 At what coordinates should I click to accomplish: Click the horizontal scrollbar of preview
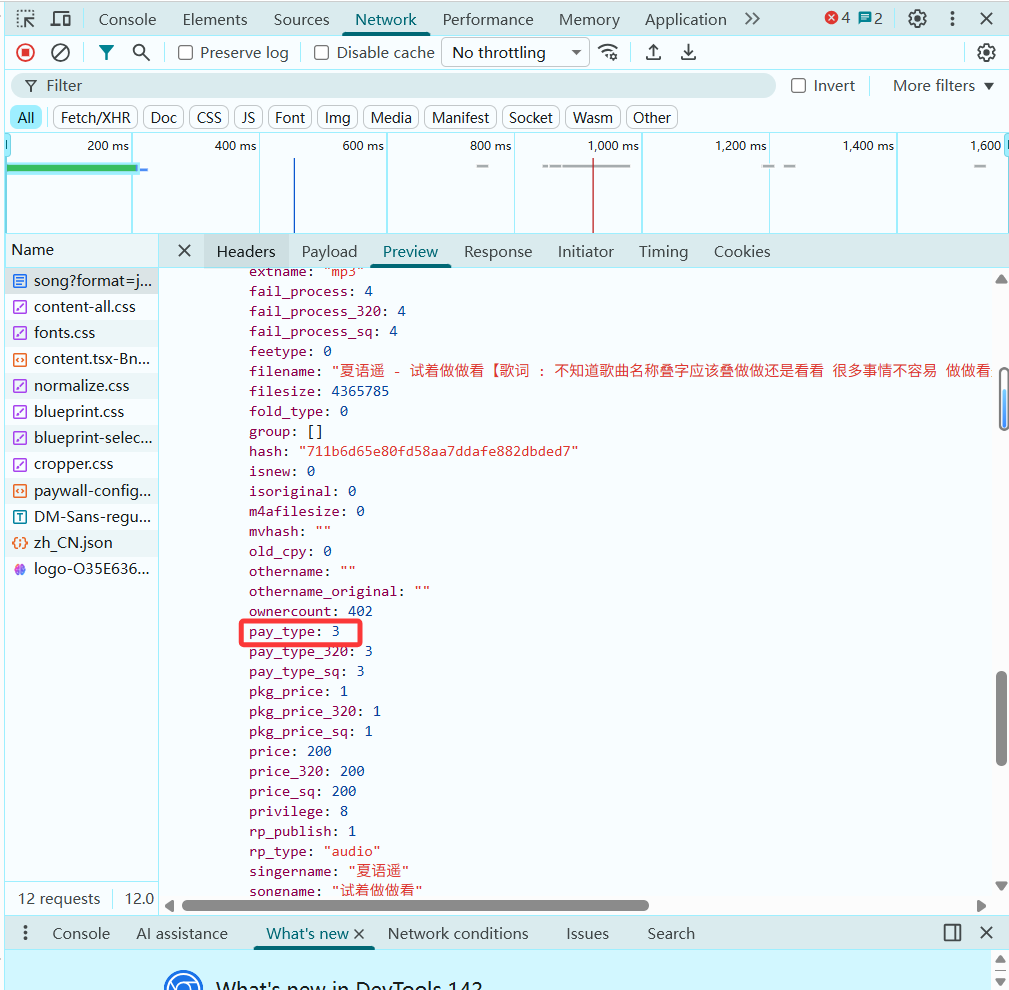click(415, 906)
